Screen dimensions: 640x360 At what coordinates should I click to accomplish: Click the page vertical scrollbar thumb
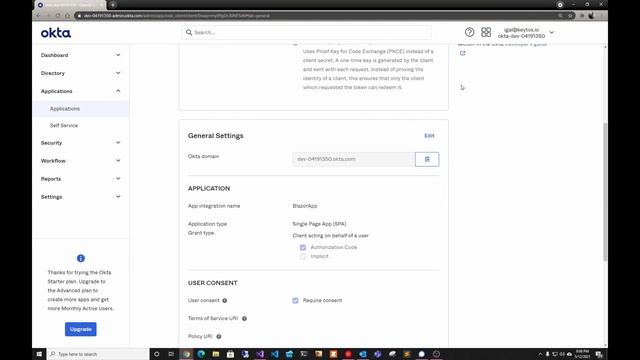tap(605, 192)
